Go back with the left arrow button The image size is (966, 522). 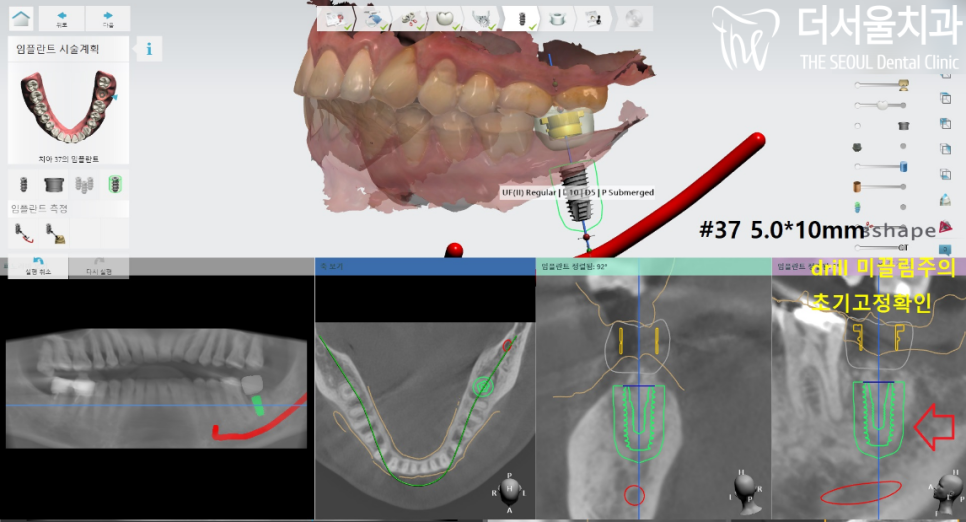[62, 18]
